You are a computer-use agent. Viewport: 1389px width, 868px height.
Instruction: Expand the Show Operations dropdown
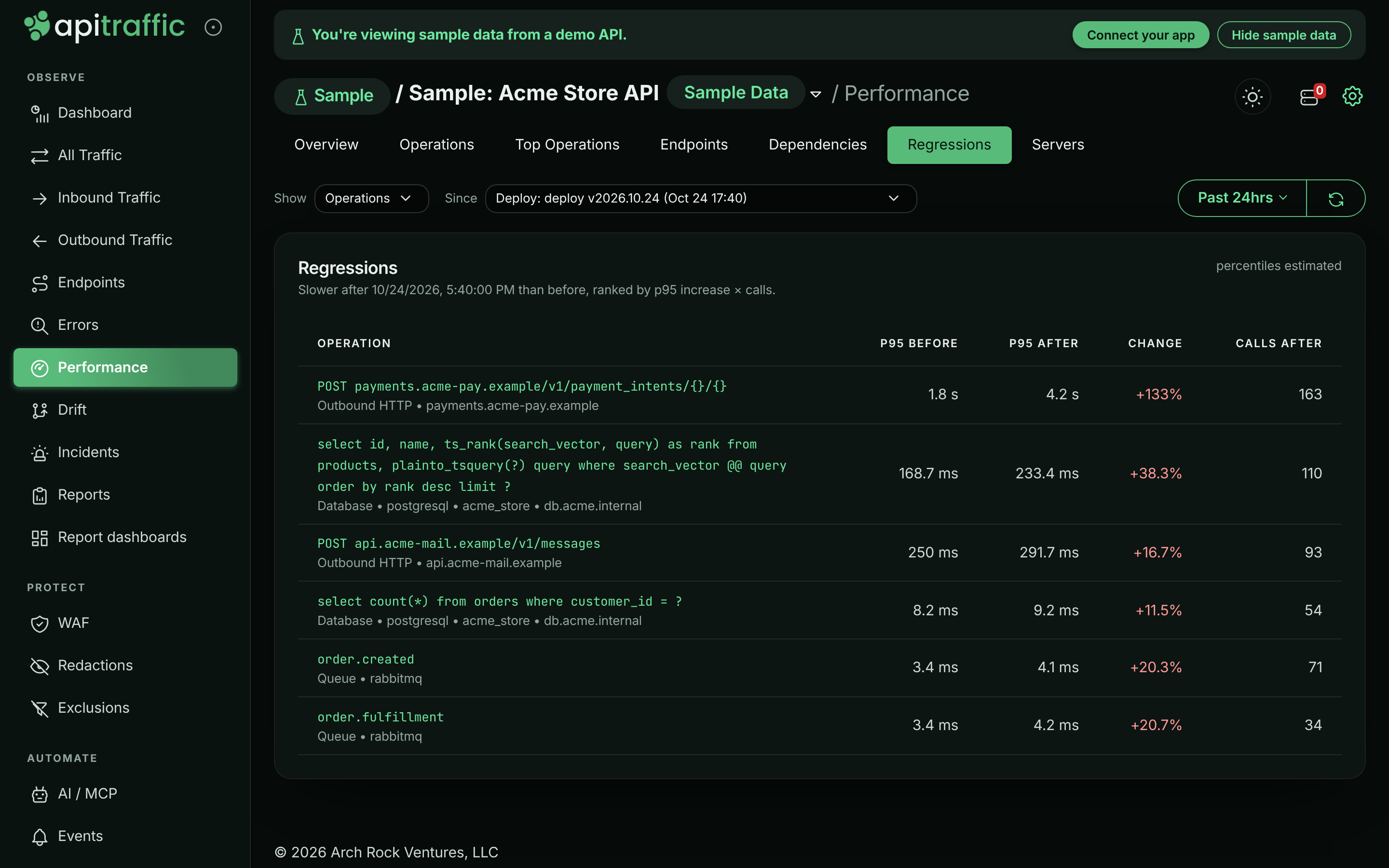tap(371, 199)
